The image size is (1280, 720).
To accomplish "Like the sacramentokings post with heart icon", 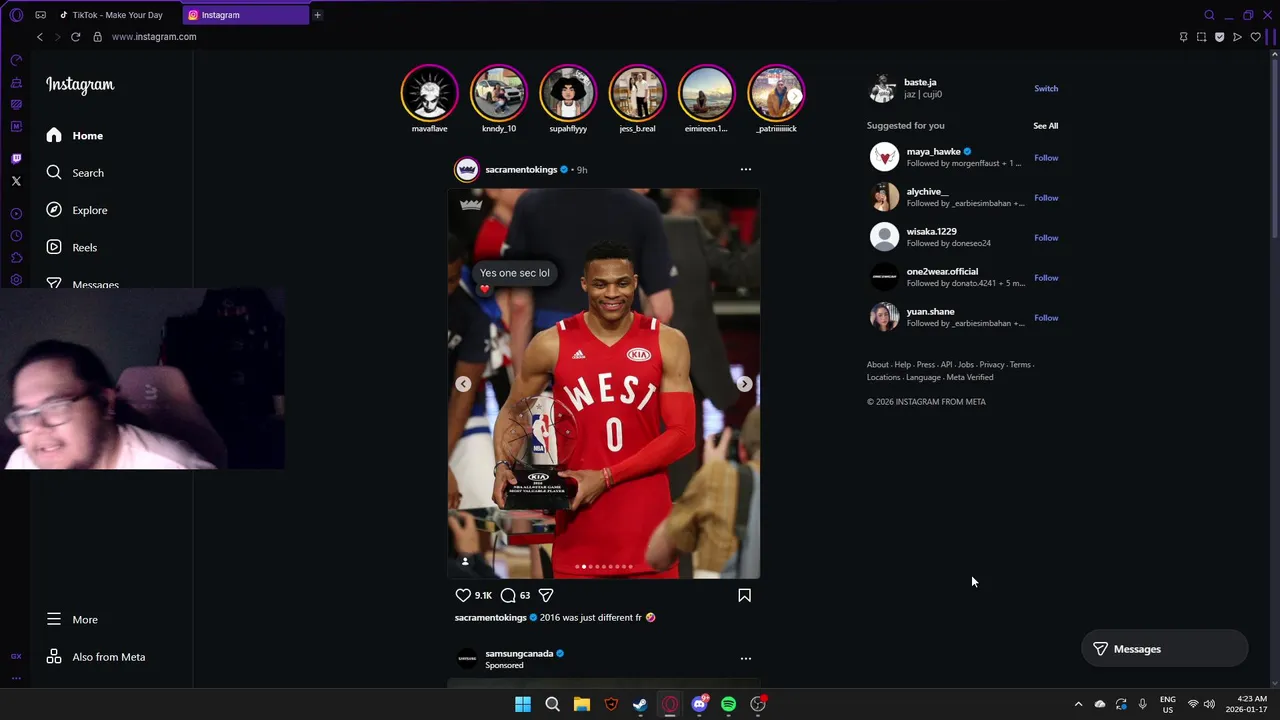I will tap(463, 595).
